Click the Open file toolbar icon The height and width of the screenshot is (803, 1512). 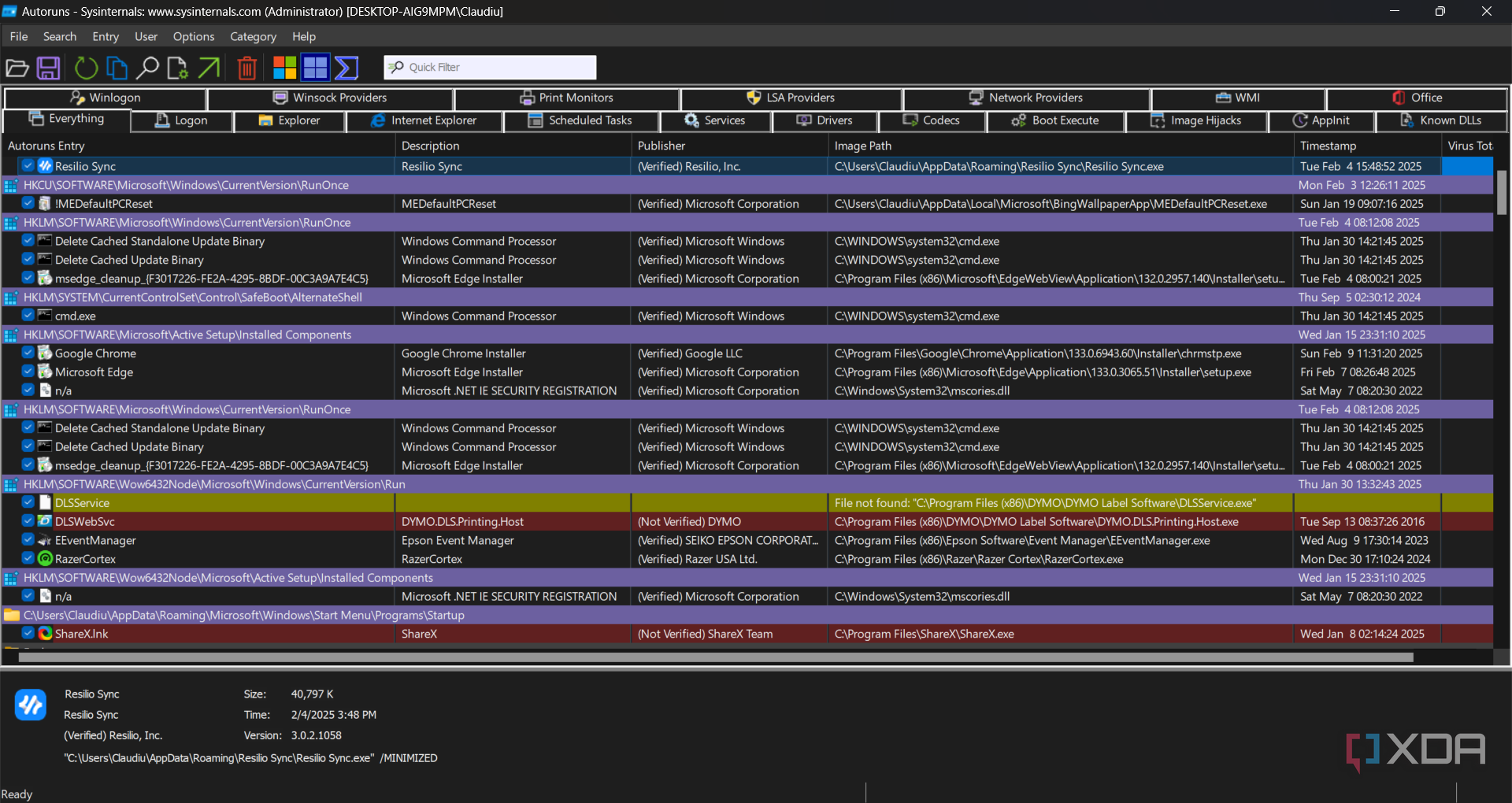point(17,68)
